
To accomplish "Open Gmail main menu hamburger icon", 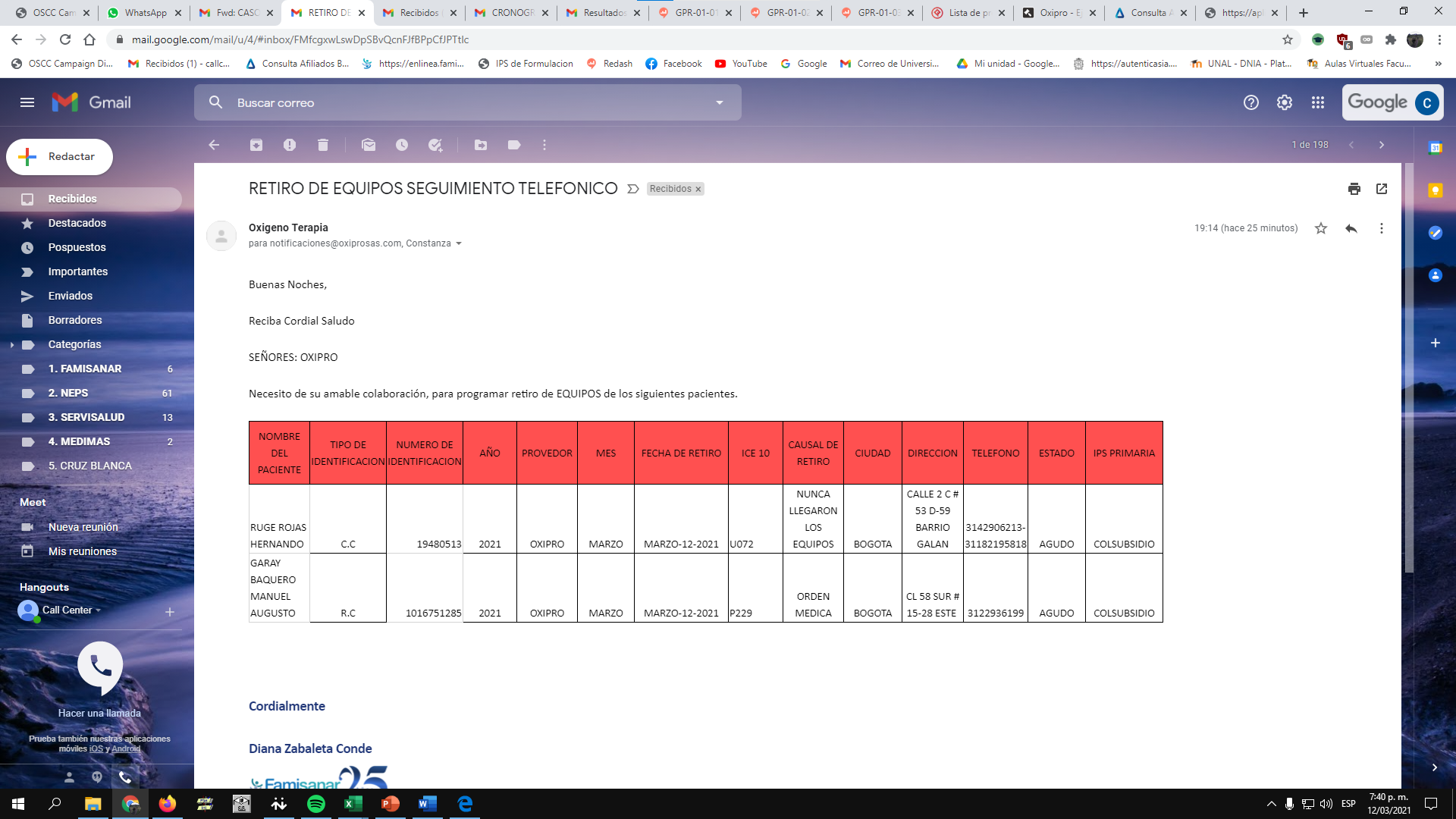I will [27, 102].
